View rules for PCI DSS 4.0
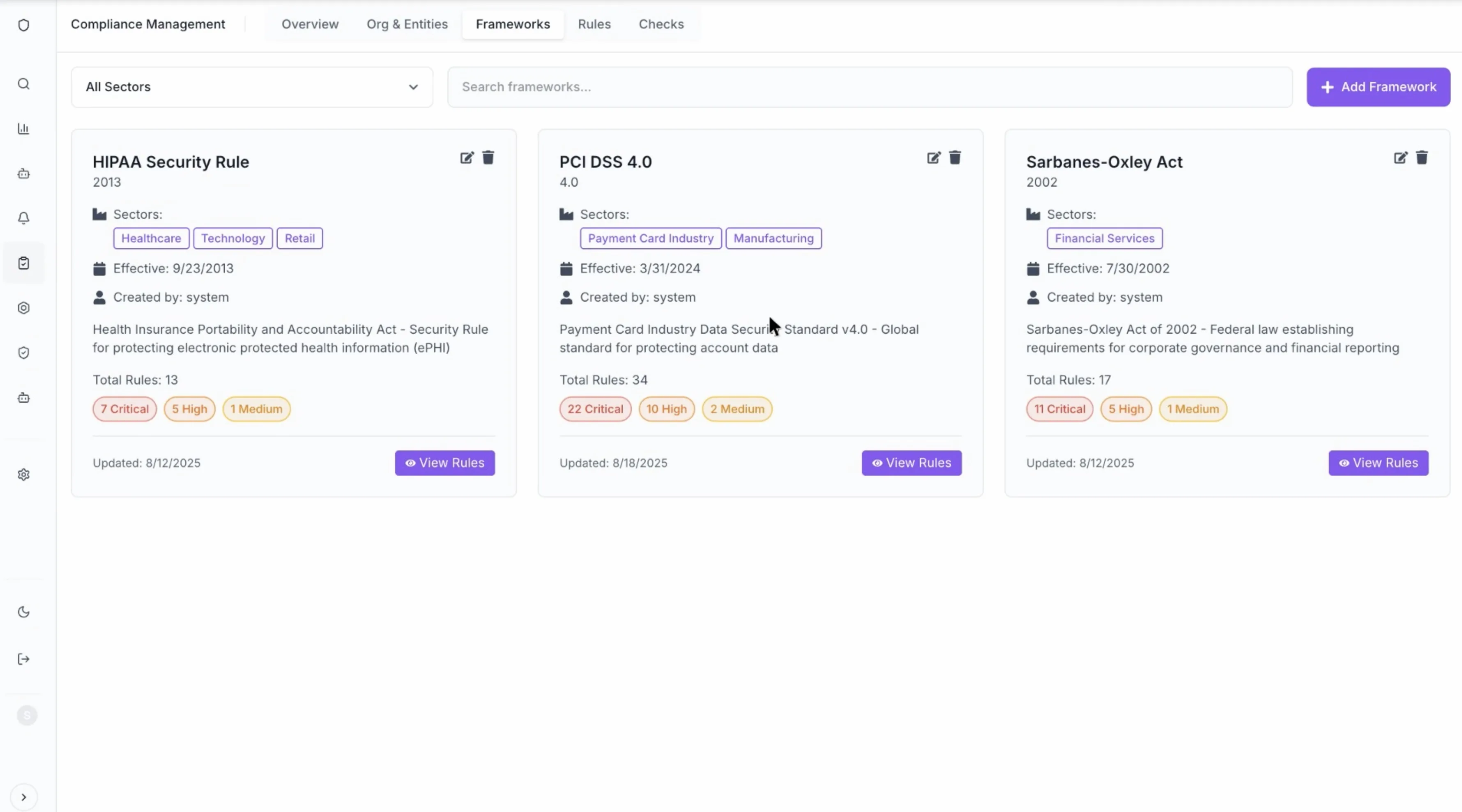1462x812 pixels. (x=911, y=463)
